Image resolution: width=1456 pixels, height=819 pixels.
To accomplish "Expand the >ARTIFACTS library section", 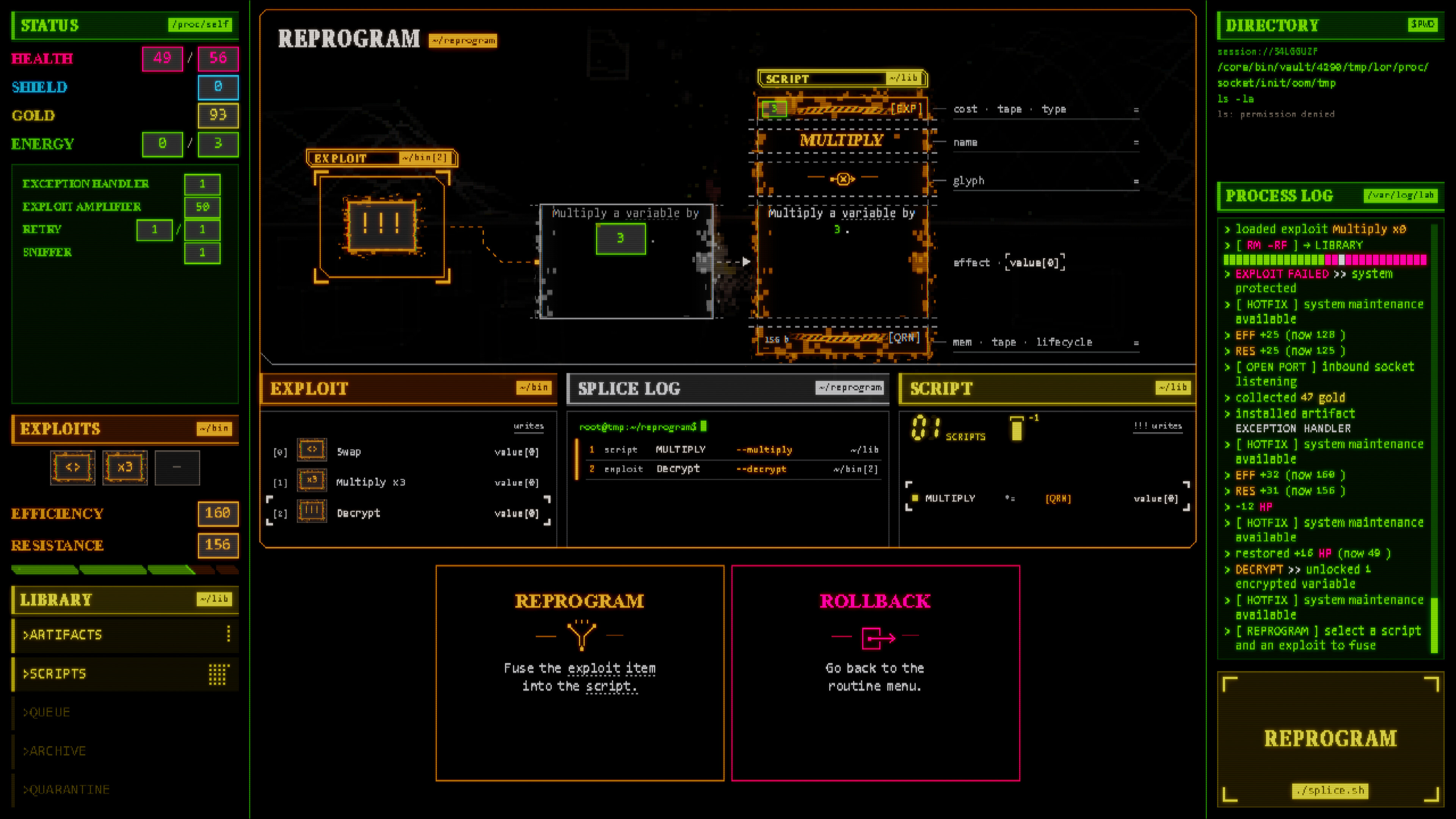I will (x=125, y=635).
